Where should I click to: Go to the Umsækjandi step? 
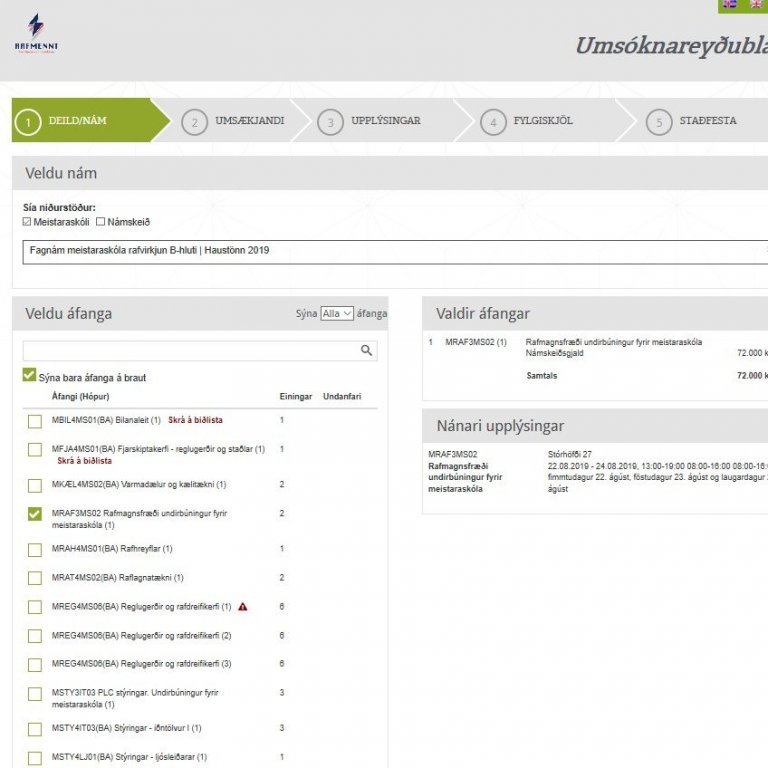tap(236, 121)
